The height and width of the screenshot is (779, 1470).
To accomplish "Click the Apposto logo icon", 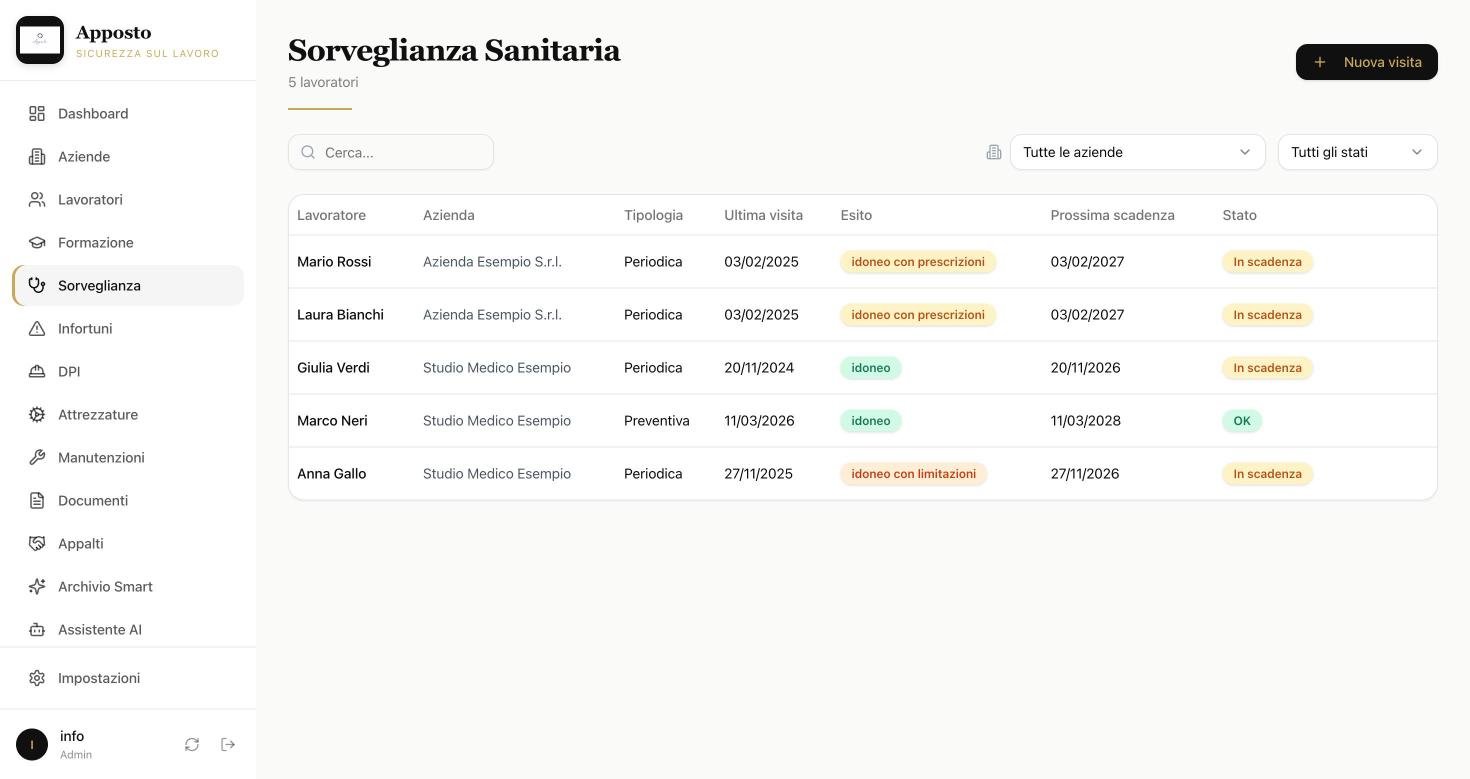I will click(x=40, y=40).
